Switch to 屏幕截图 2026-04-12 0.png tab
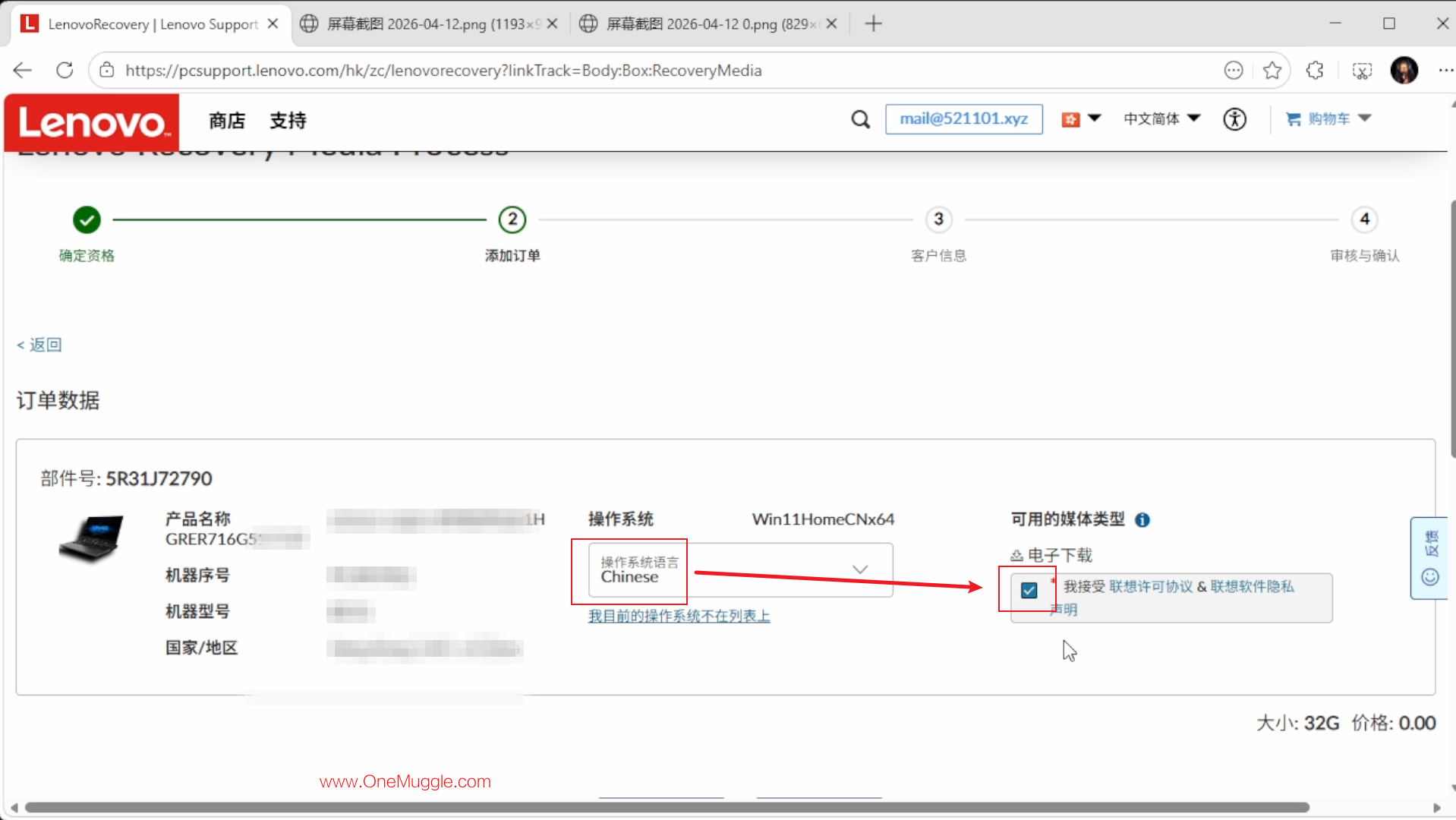 click(709, 24)
